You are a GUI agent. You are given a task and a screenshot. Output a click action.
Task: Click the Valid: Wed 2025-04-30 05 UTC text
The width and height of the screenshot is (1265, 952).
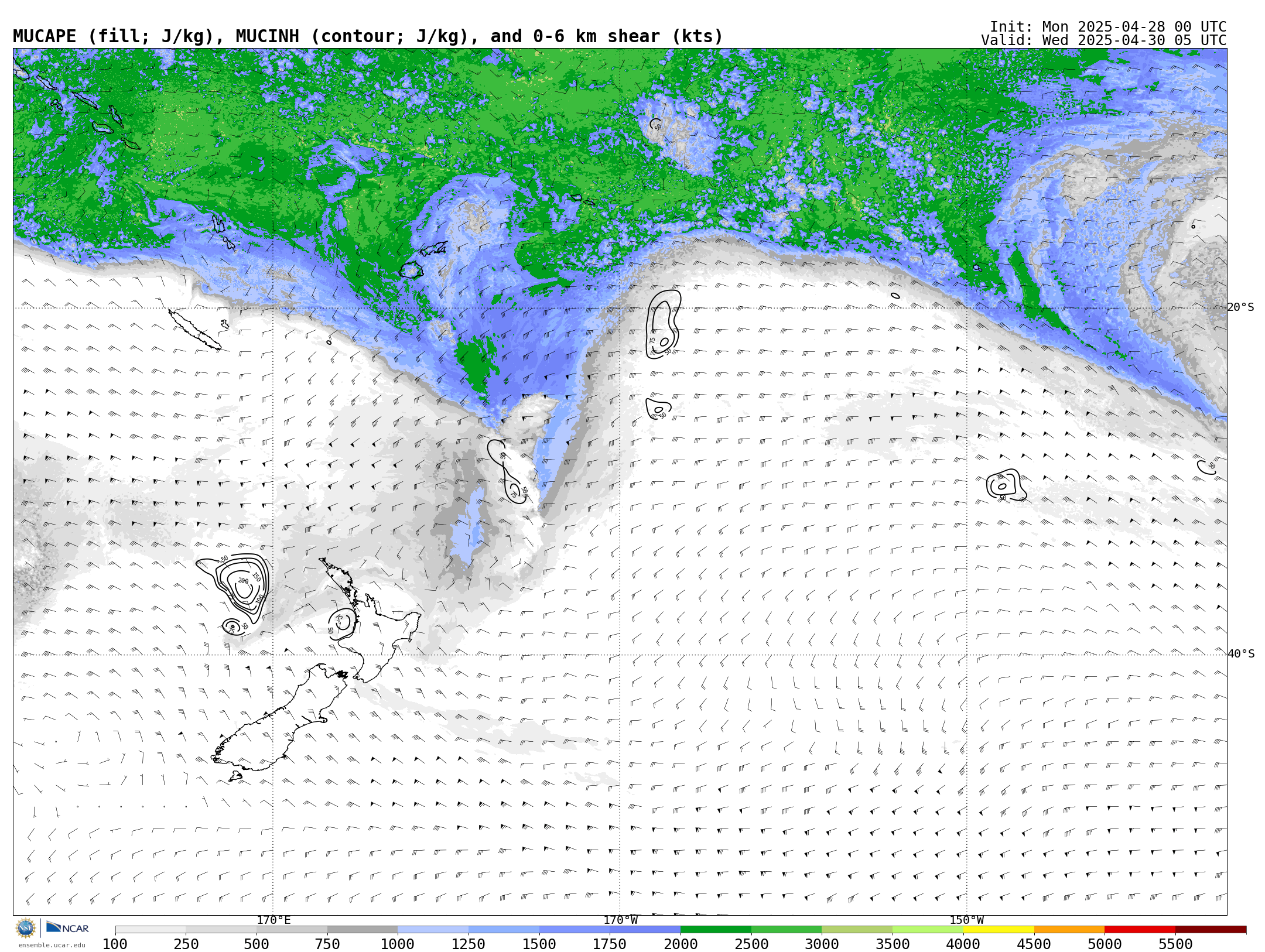(1104, 40)
